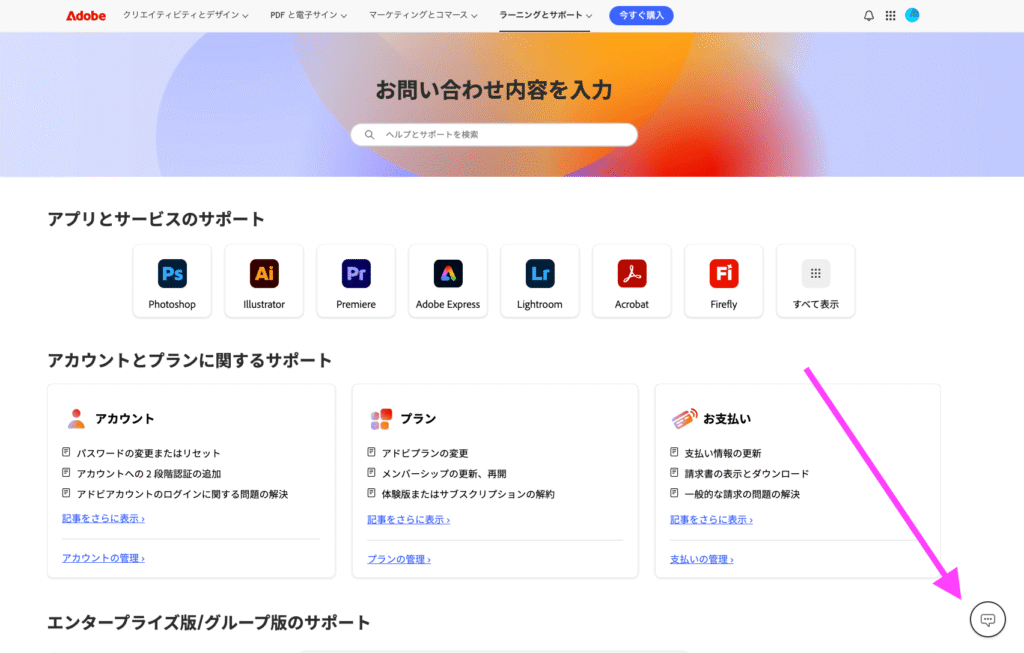Open Photoshop support tile

pos(172,281)
